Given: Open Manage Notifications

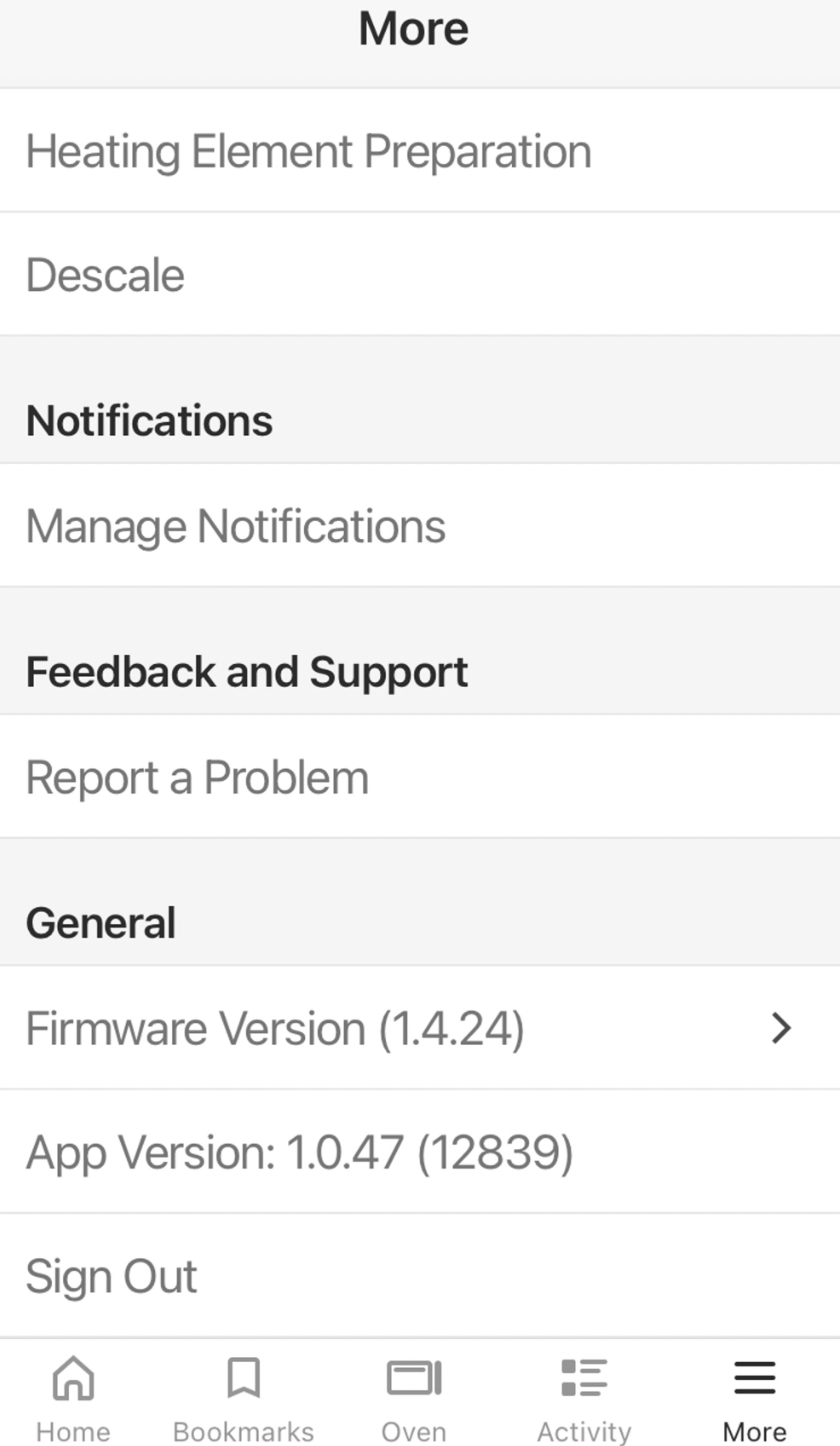Looking at the screenshot, I should point(420,525).
